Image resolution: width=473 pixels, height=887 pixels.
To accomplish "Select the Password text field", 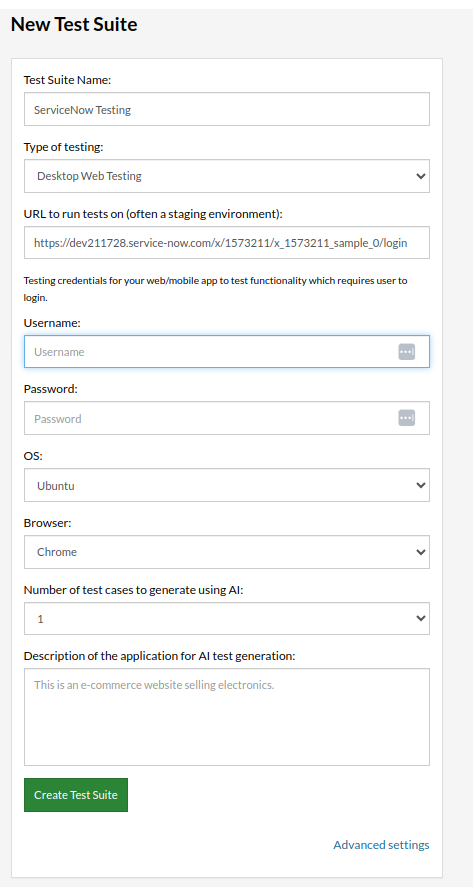I will pyautogui.click(x=226, y=418).
